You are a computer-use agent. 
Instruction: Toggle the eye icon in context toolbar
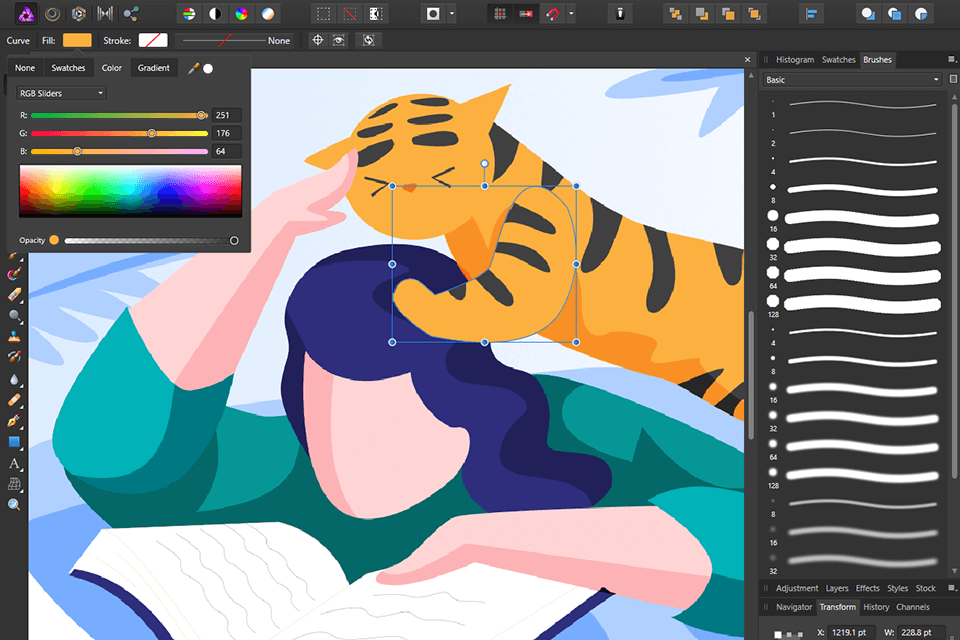pyautogui.click(x=339, y=40)
